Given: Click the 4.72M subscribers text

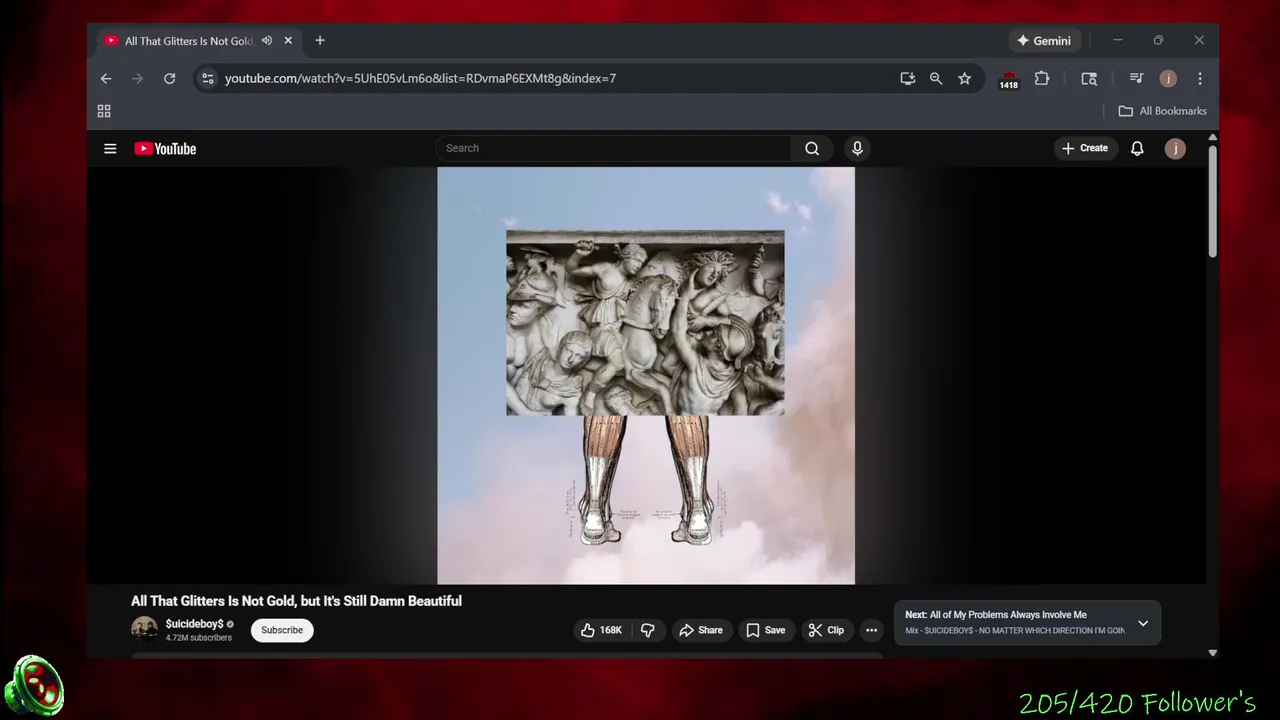Looking at the screenshot, I should [198, 638].
